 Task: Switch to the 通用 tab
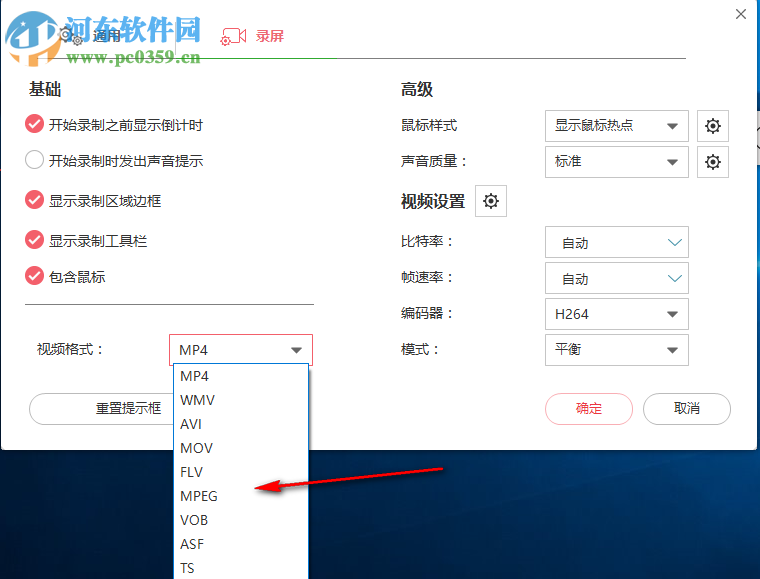107,36
